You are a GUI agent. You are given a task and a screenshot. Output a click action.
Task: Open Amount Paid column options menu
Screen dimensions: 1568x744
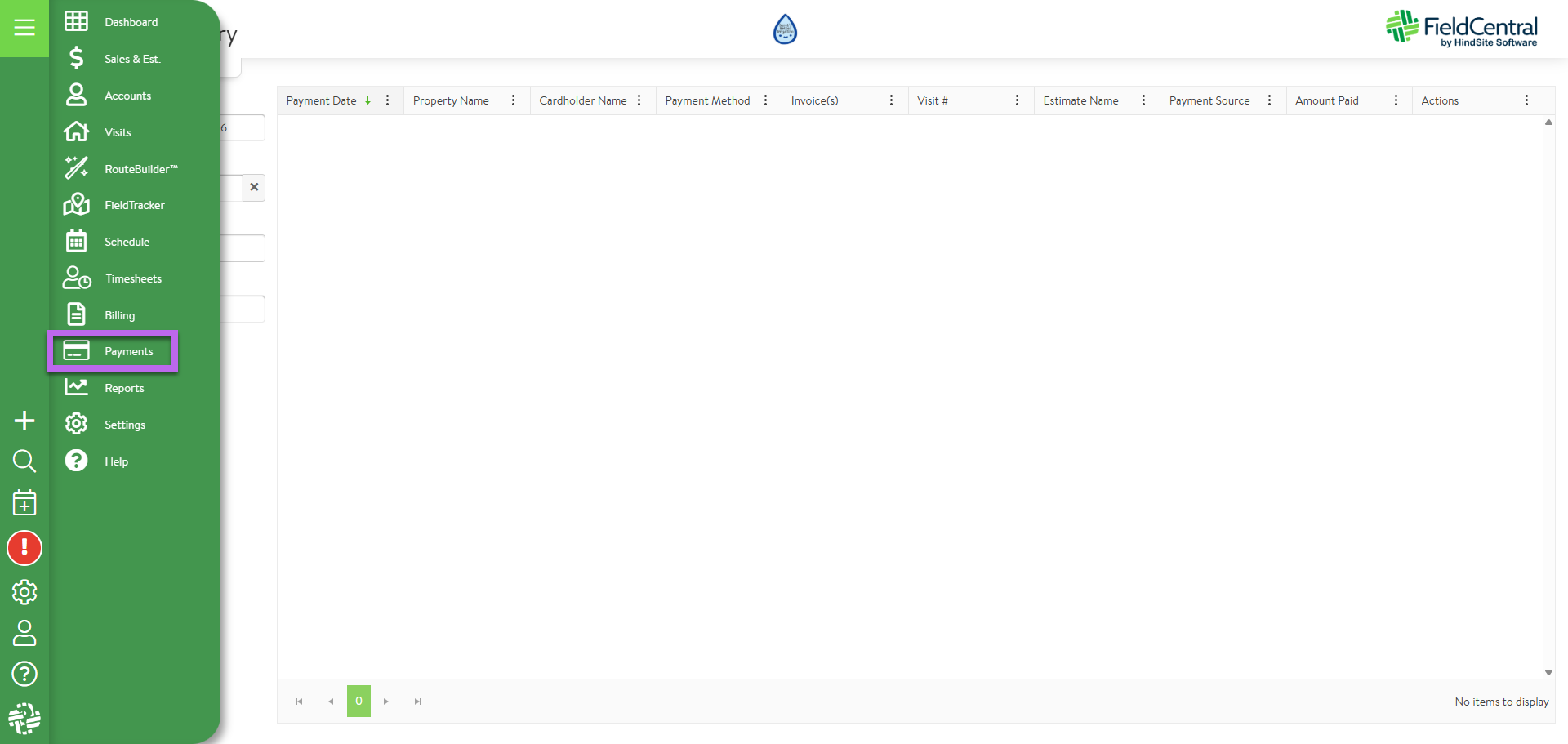(1396, 100)
